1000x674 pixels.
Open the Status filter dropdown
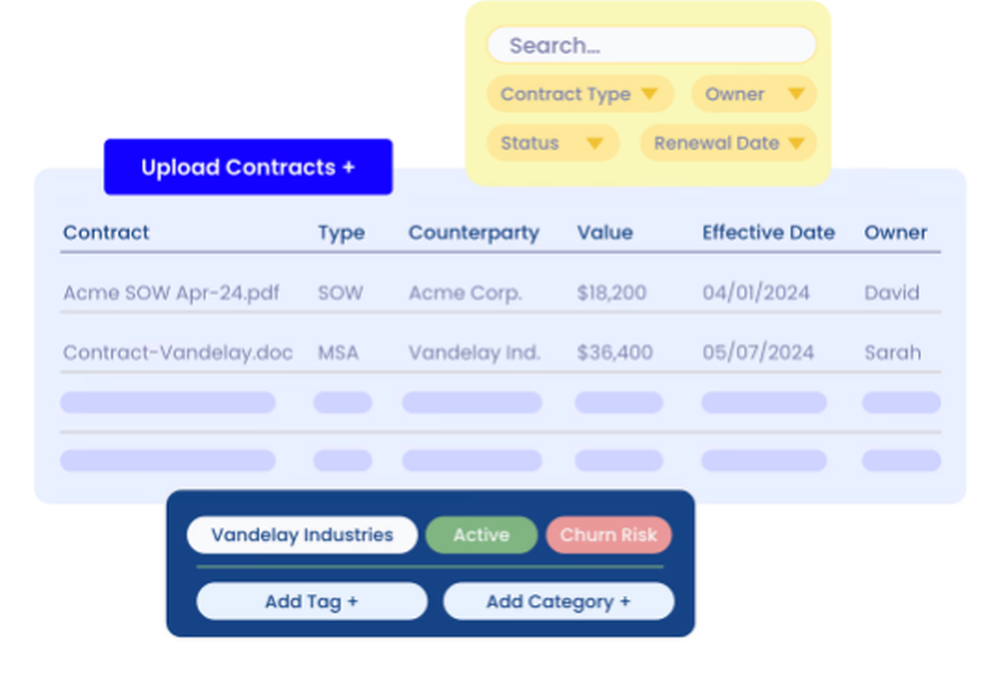552,143
